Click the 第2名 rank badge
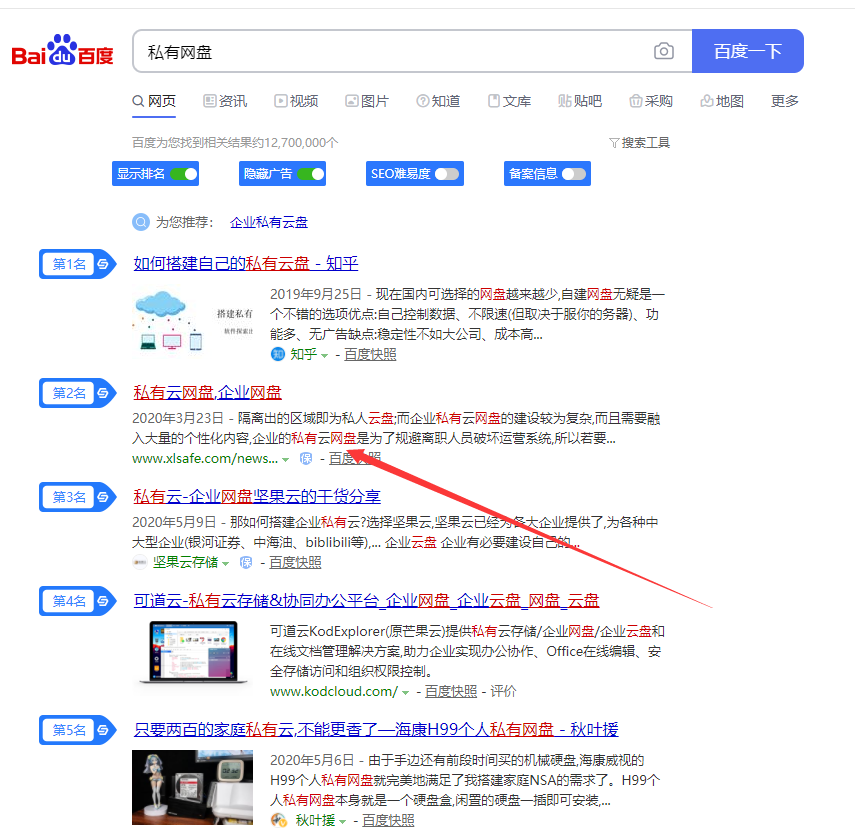The width and height of the screenshot is (855, 840). [x=77, y=393]
